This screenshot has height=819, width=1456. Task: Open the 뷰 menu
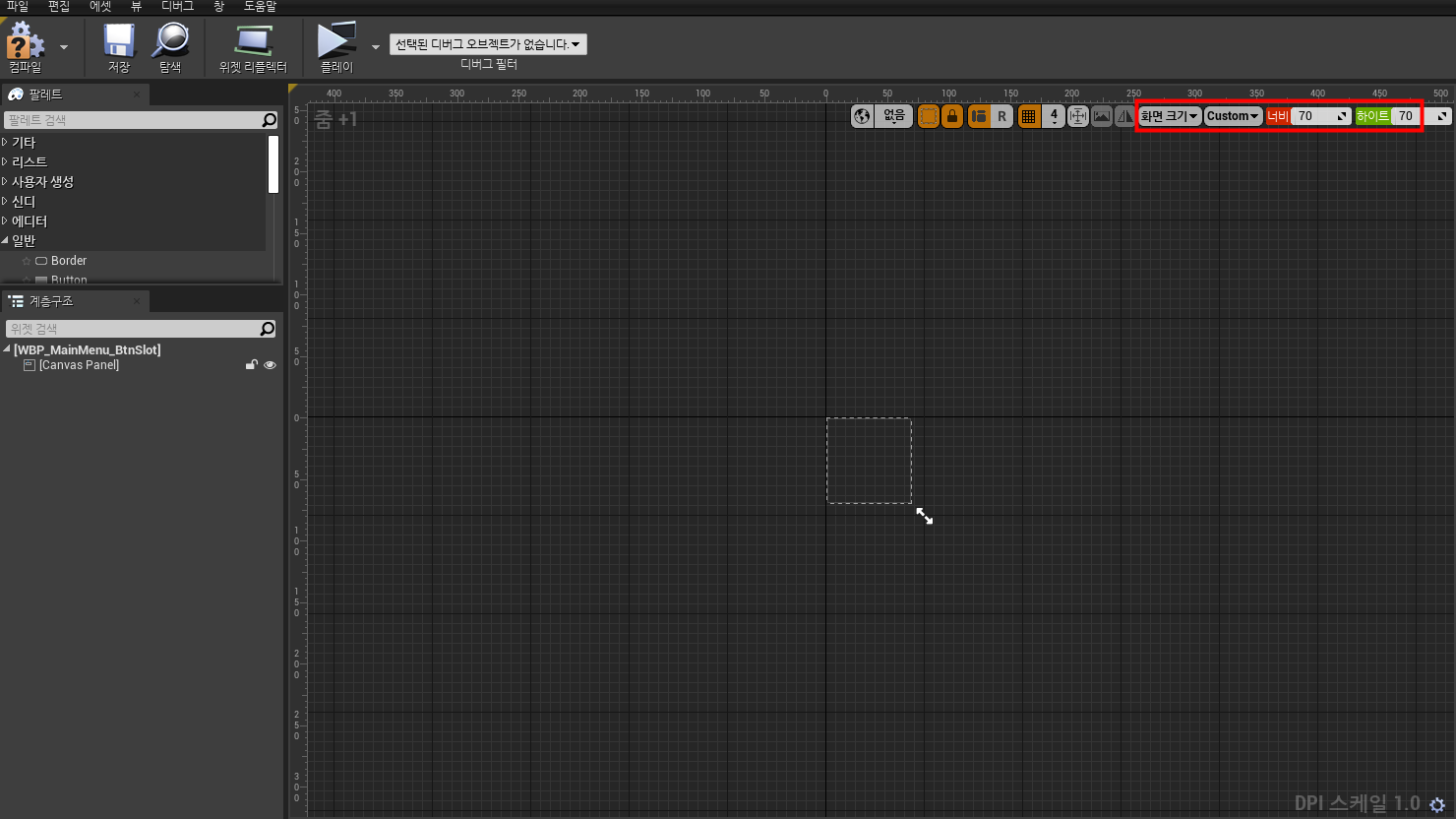click(x=136, y=7)
